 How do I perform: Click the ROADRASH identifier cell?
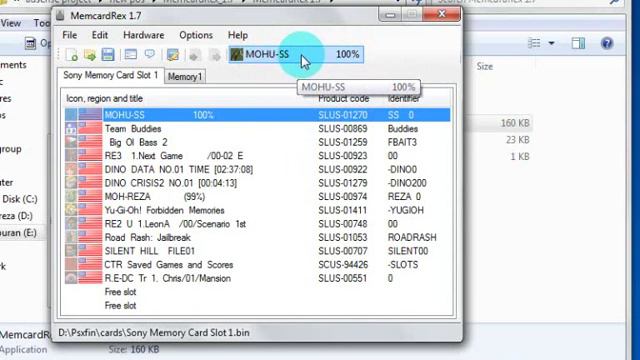412,238
